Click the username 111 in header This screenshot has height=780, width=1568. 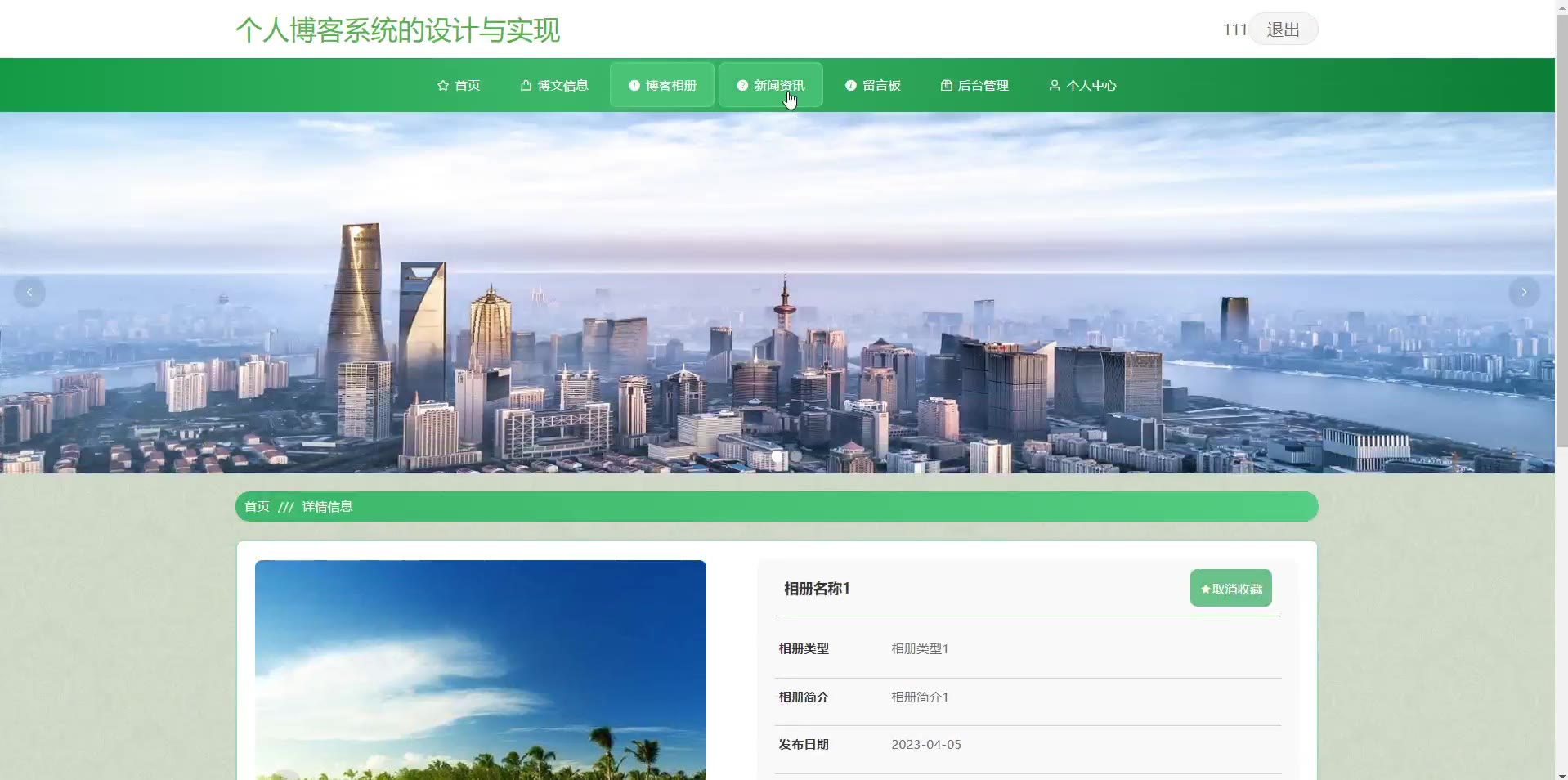pos(1234,29)
